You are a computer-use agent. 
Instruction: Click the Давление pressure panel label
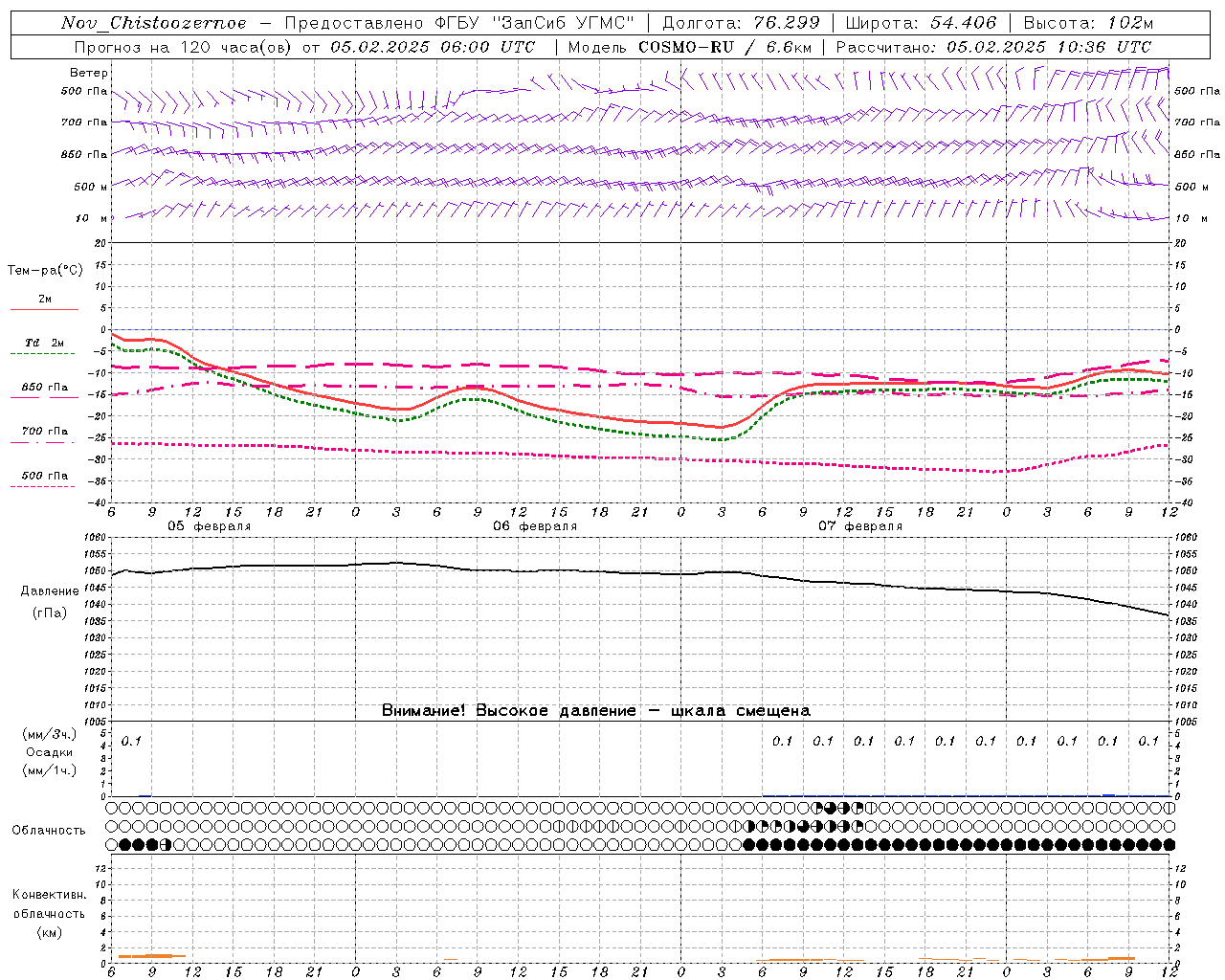(50, 591)
